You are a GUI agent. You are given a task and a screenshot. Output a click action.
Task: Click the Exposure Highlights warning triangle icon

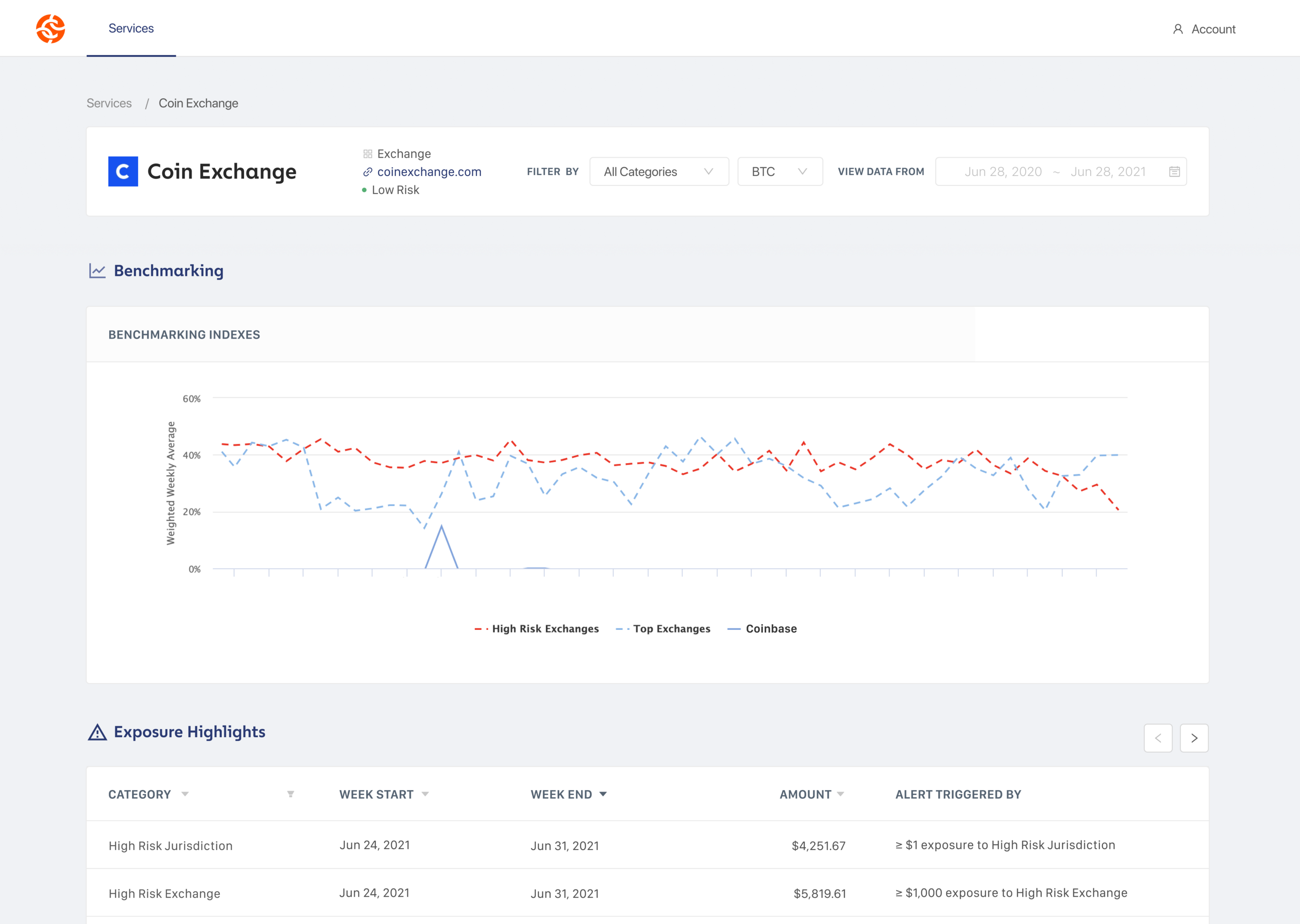point(97,732)
